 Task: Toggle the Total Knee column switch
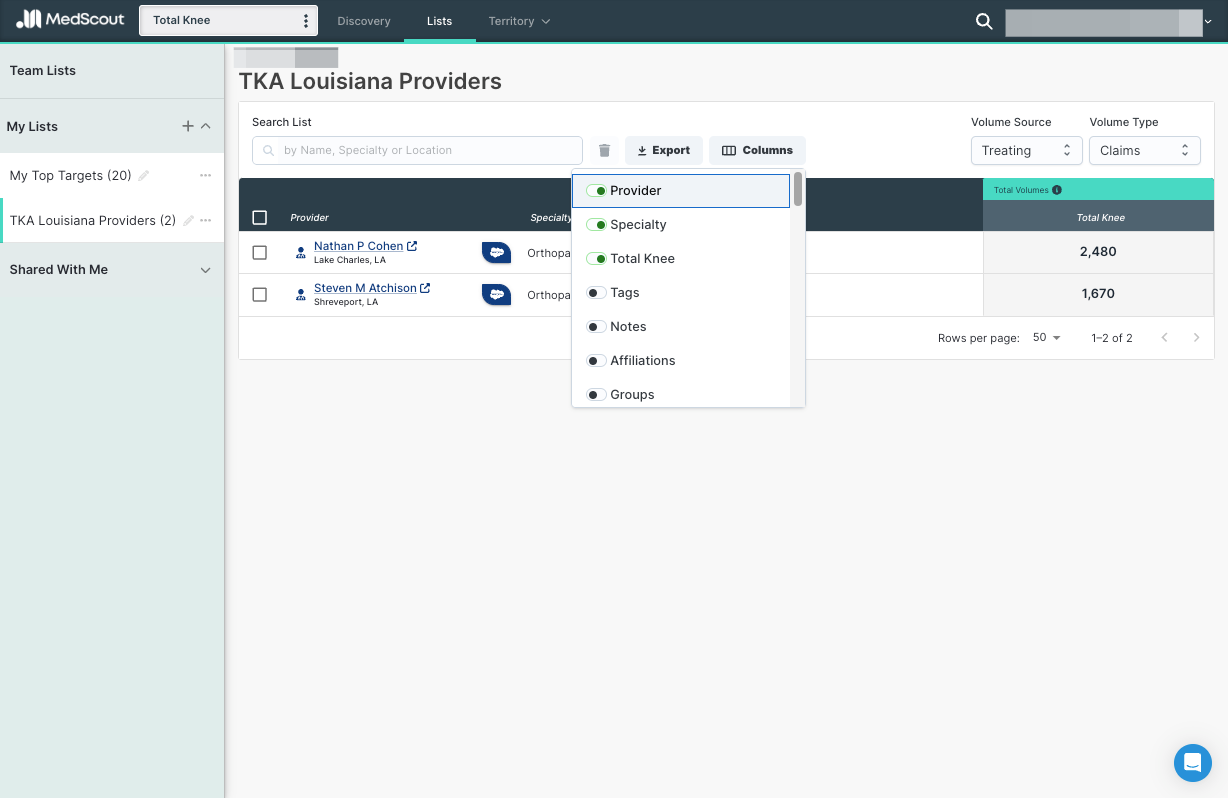(x=596, y=259)
